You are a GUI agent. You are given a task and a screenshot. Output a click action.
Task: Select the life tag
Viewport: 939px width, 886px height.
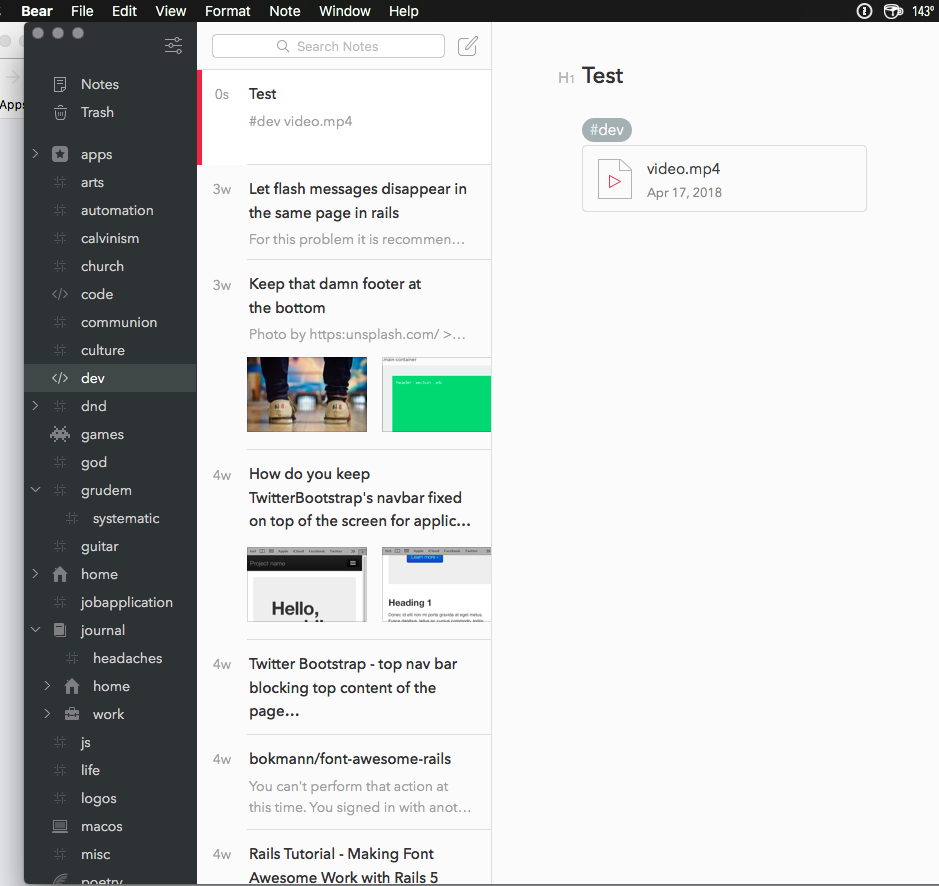coord(90,770)
